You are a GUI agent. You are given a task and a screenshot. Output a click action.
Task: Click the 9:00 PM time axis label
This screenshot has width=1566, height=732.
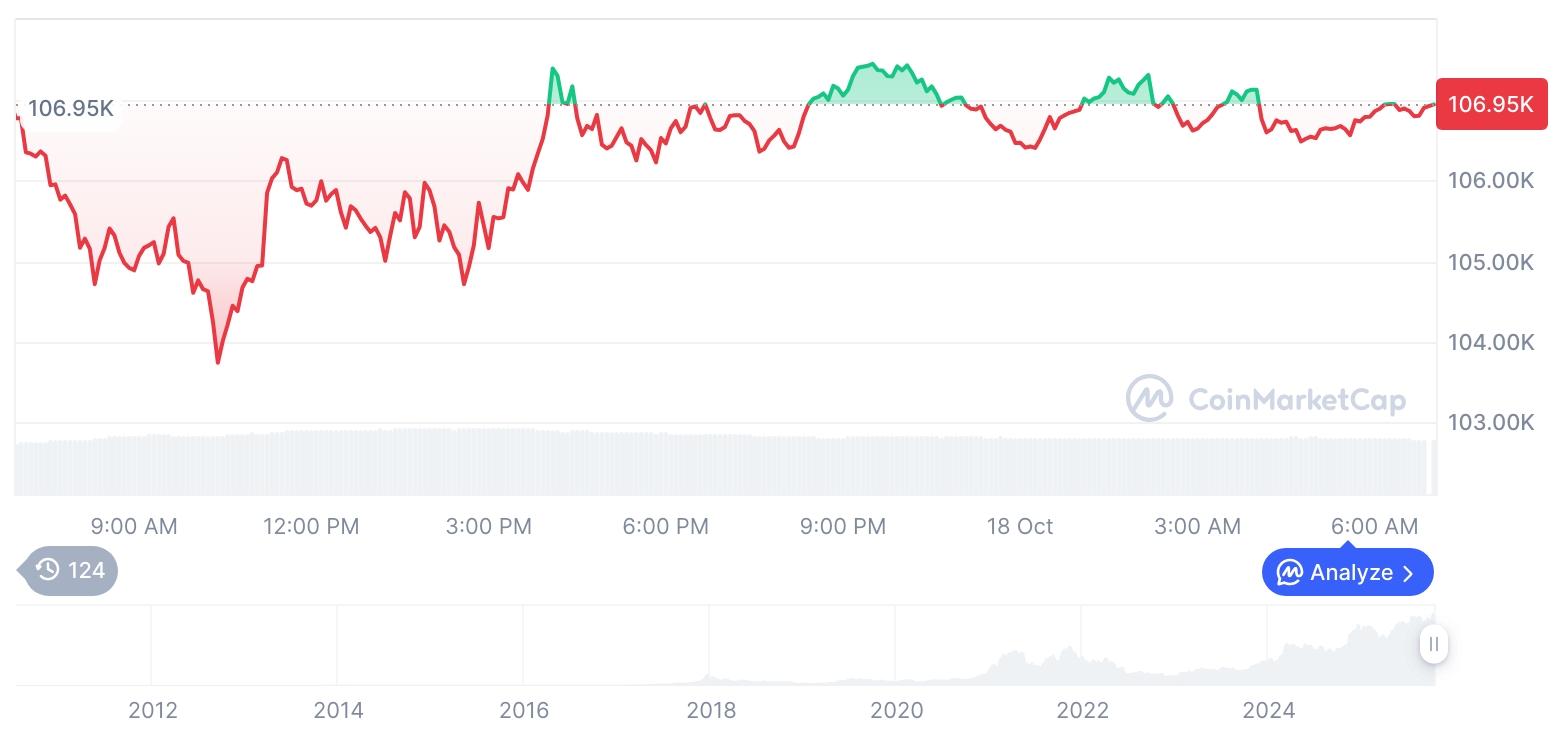[843, 527]
